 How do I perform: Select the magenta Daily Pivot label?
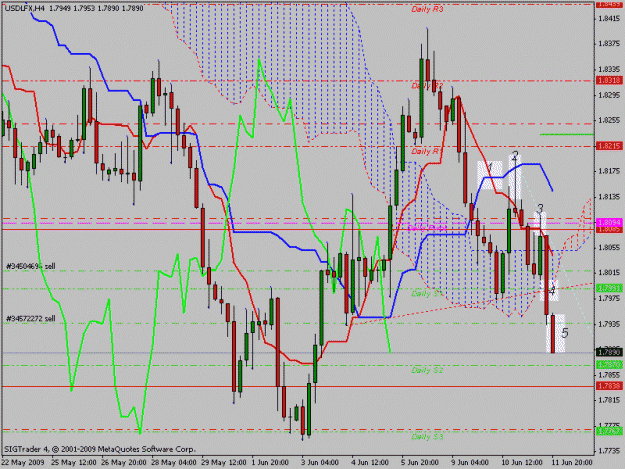point(427,228)
